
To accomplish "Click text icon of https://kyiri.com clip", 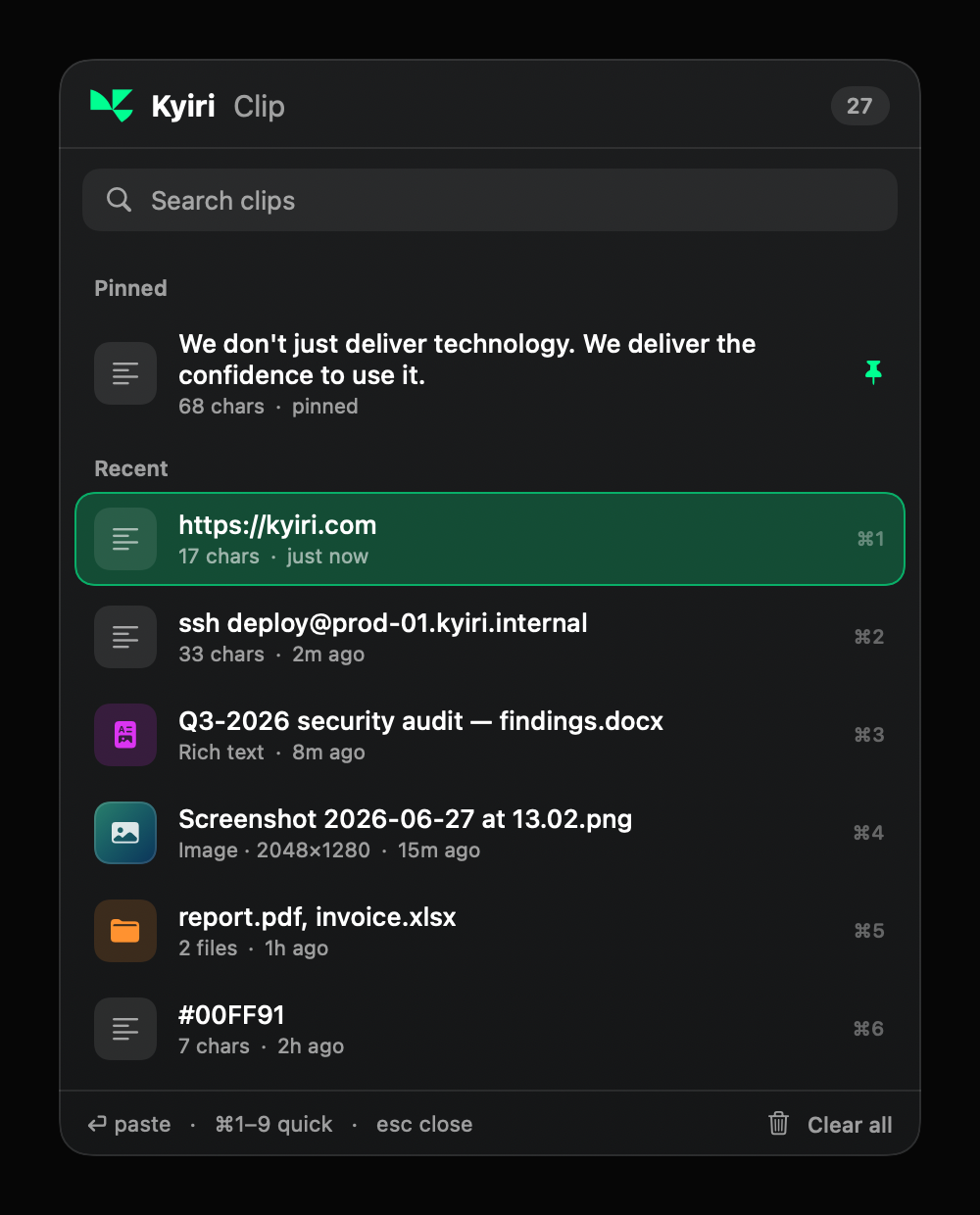I will (x=125, y=539).
